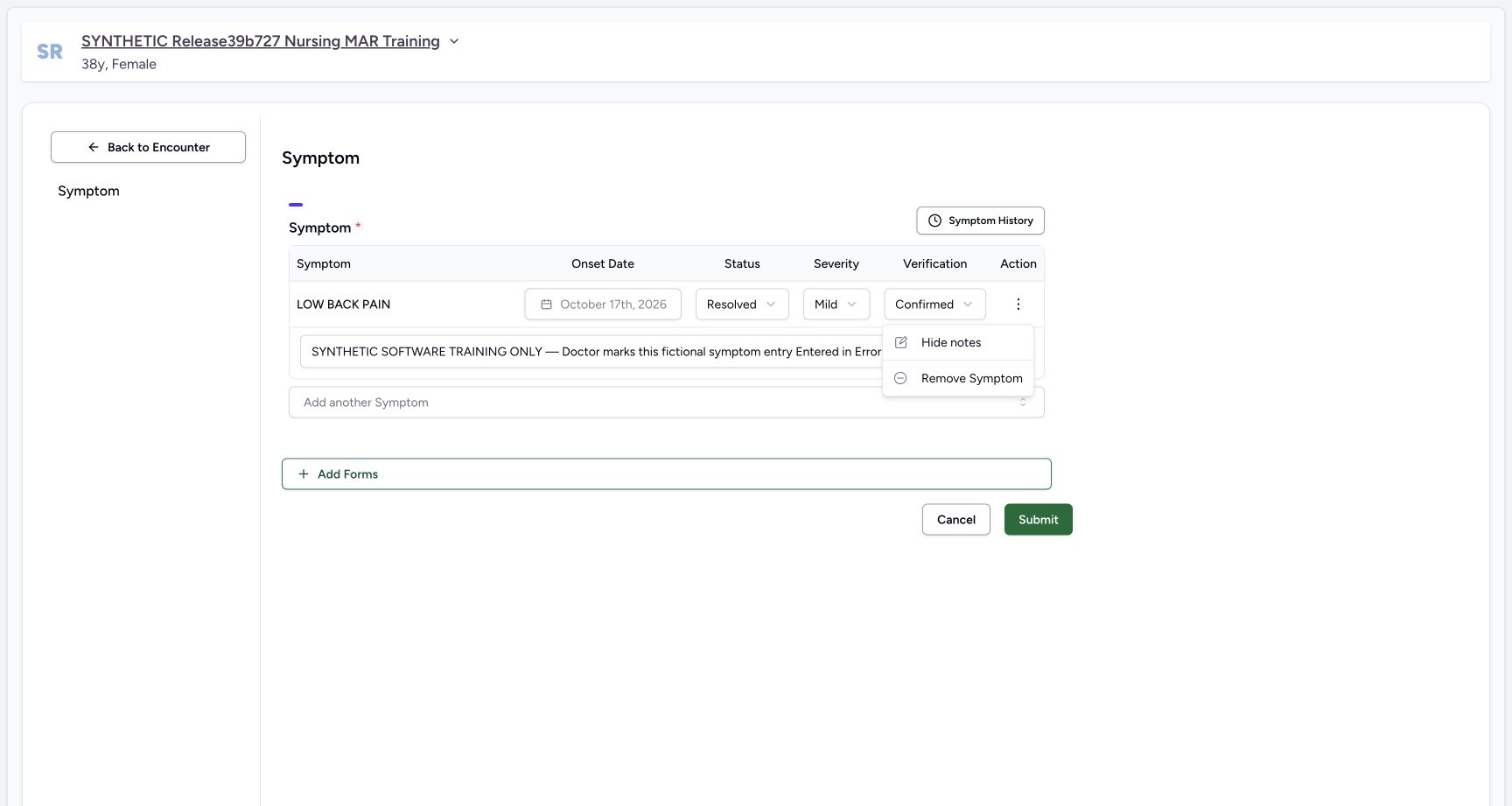The width and height of the screenshot is (1512, 806).
Task: Click the LOW BACK PAIN symptom name
Action: [344, 305]
